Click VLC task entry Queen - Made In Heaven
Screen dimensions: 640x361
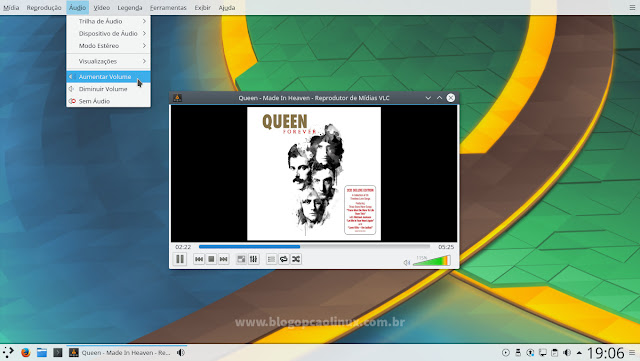pyautogui.click(x=127, y=352)
